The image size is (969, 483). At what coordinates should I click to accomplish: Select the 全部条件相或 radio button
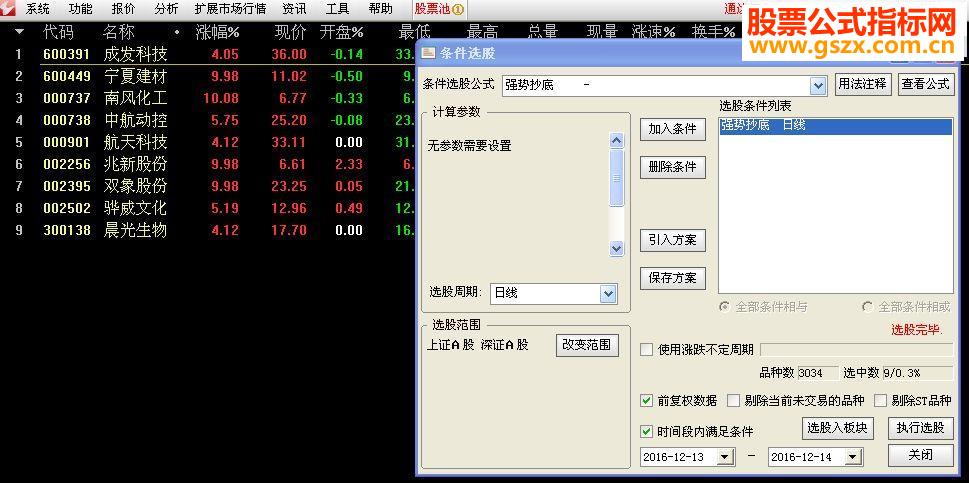868,306
